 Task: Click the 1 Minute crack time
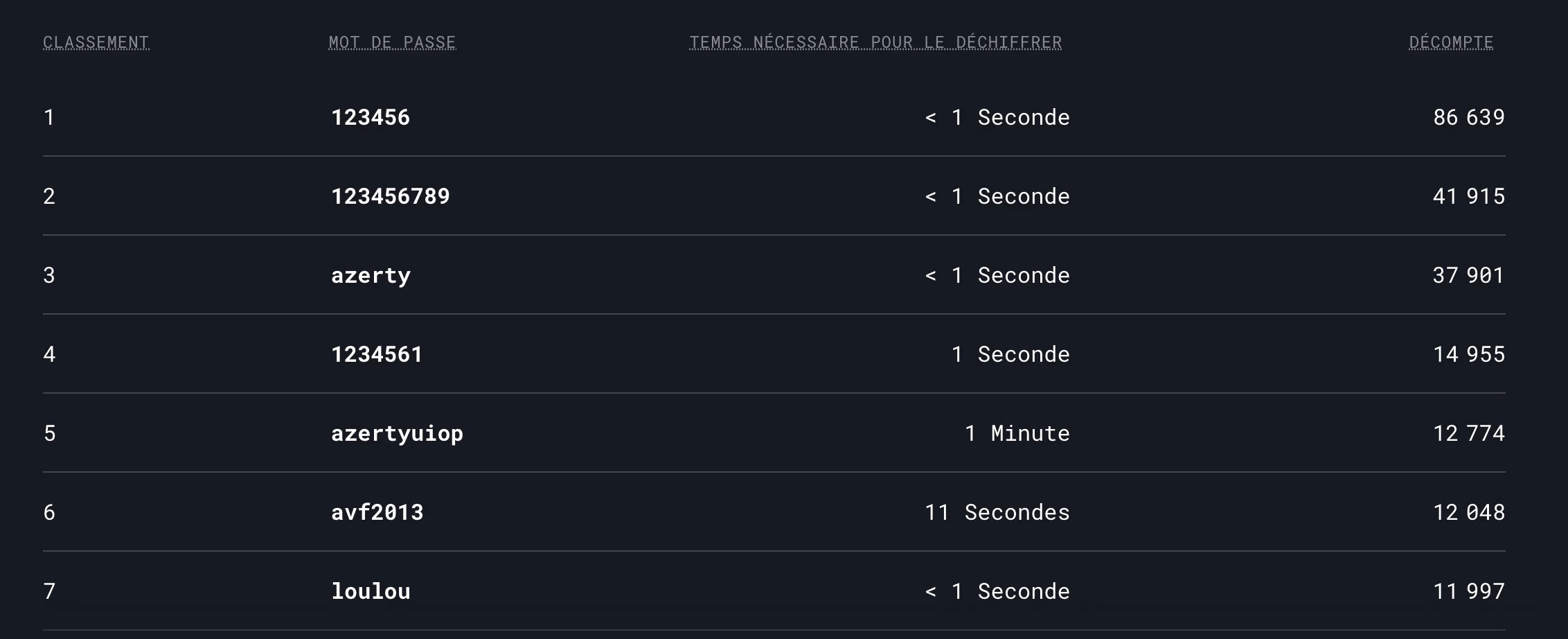1017,433
